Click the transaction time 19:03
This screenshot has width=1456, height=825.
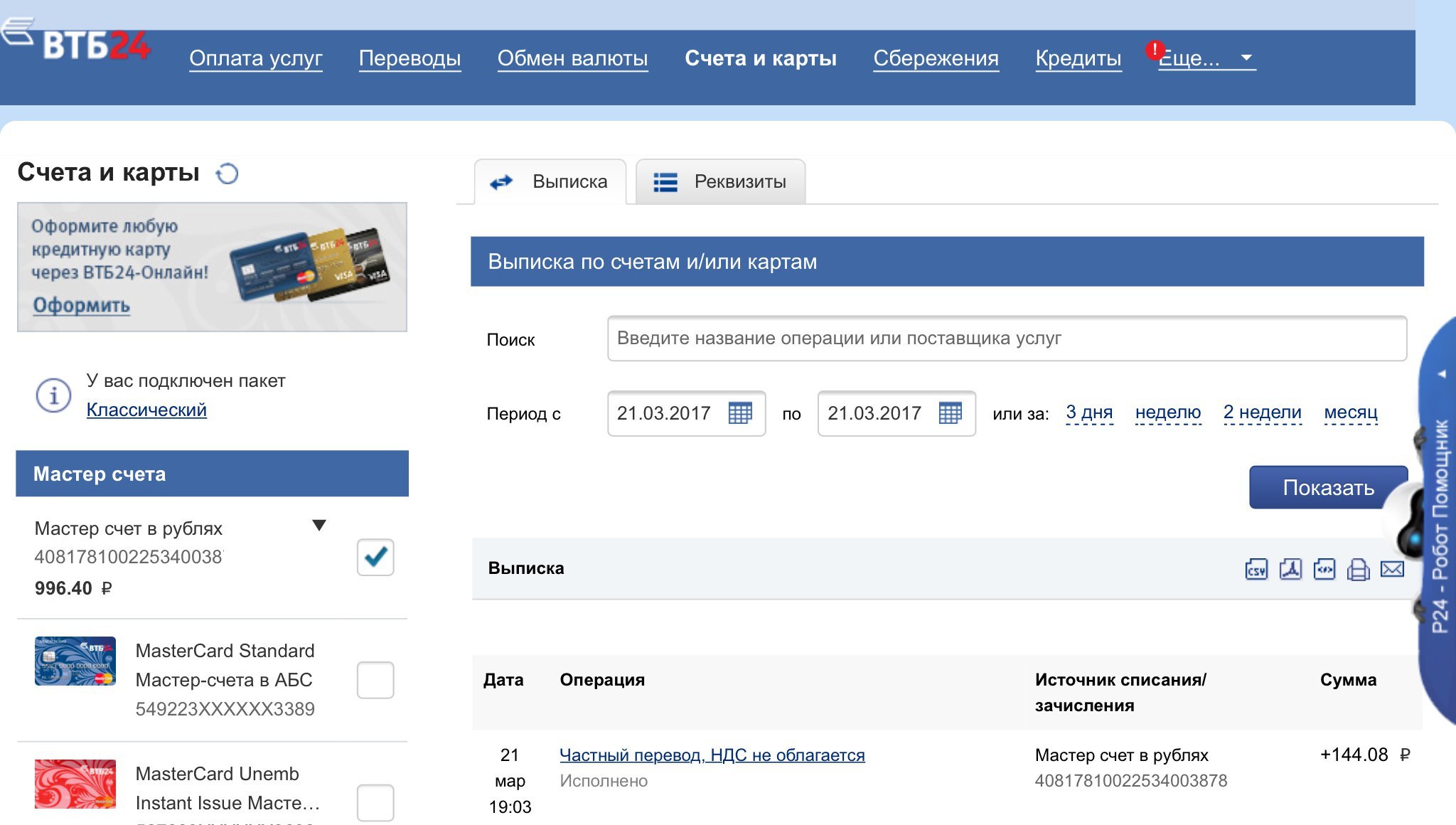(x=510, y=807)
